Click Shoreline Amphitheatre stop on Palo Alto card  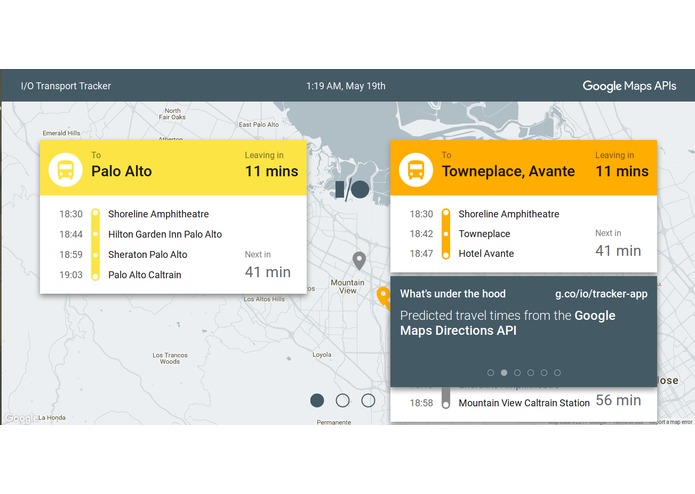tap(158, 214)
